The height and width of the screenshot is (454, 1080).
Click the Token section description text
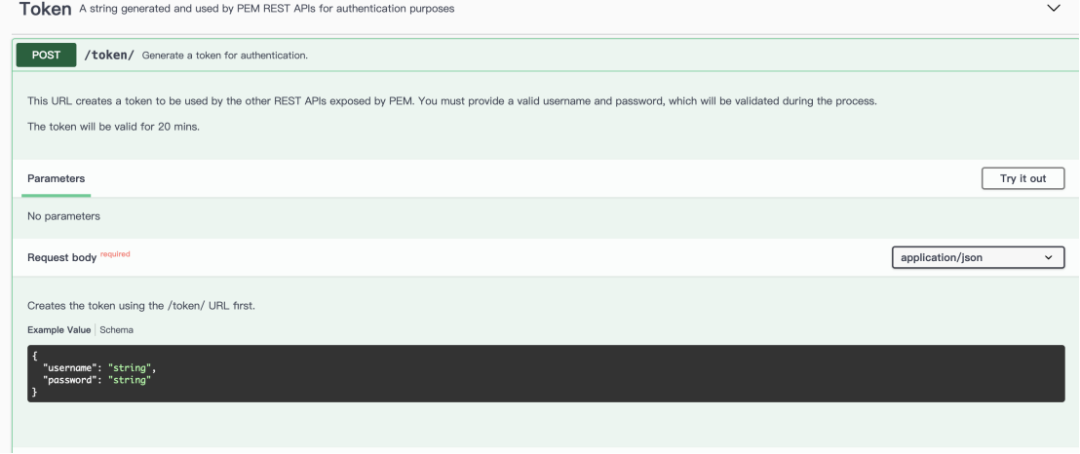268,9
